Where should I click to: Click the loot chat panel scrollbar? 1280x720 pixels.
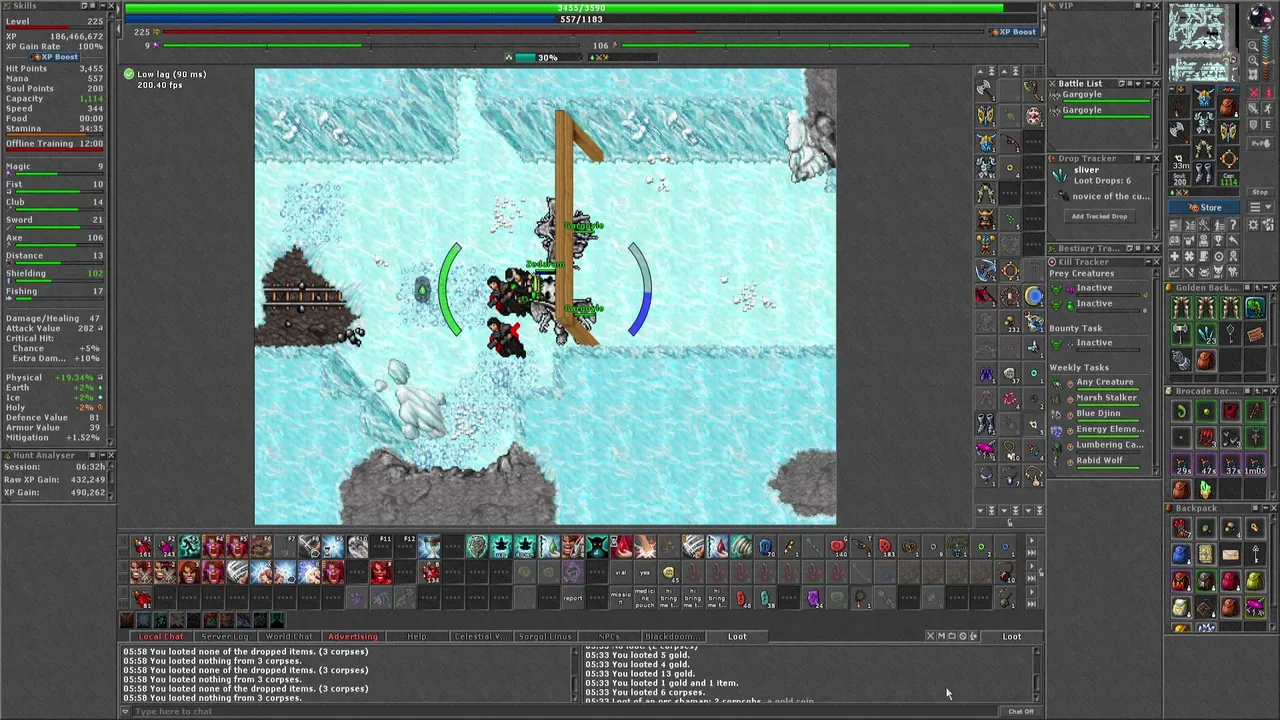(x=1037, y=674)
